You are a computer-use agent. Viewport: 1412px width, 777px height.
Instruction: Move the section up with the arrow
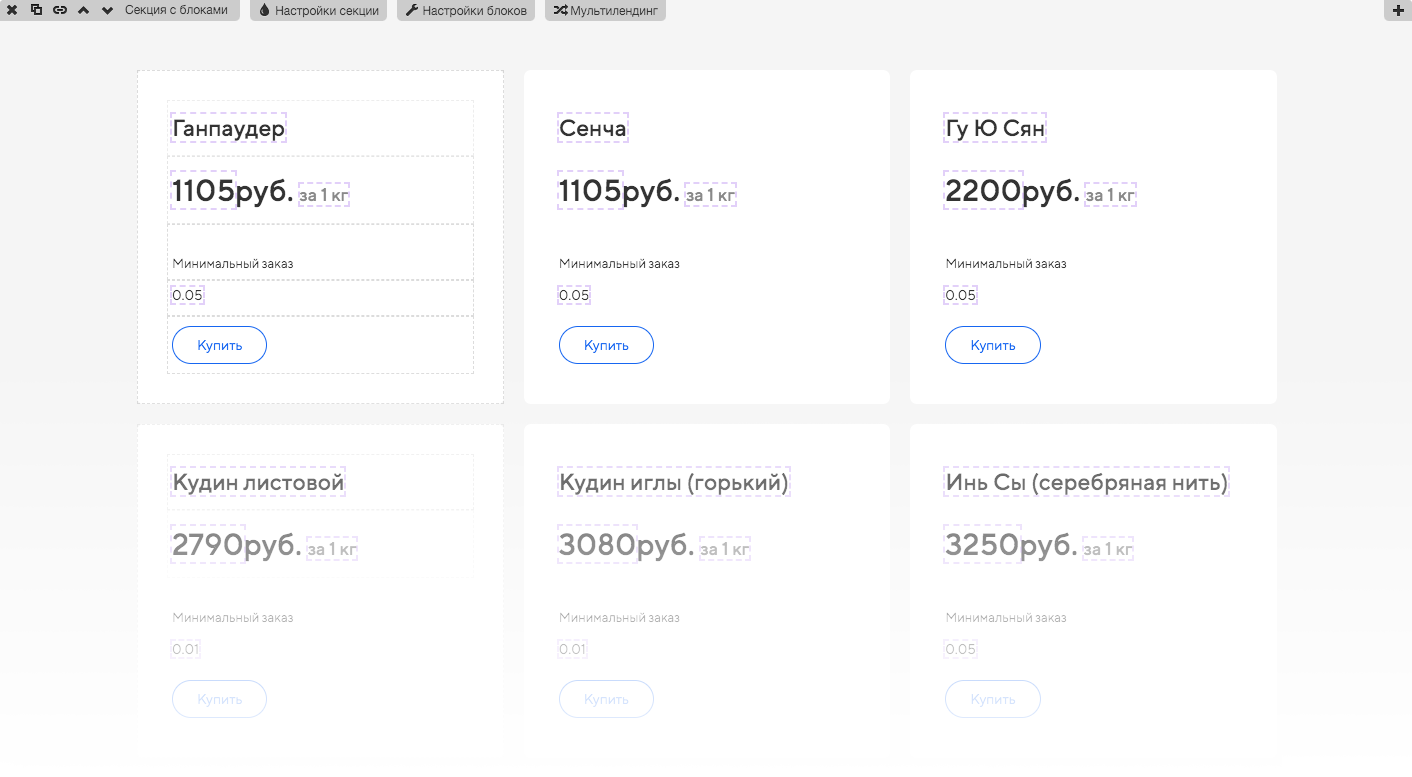[x=84, y=10]
